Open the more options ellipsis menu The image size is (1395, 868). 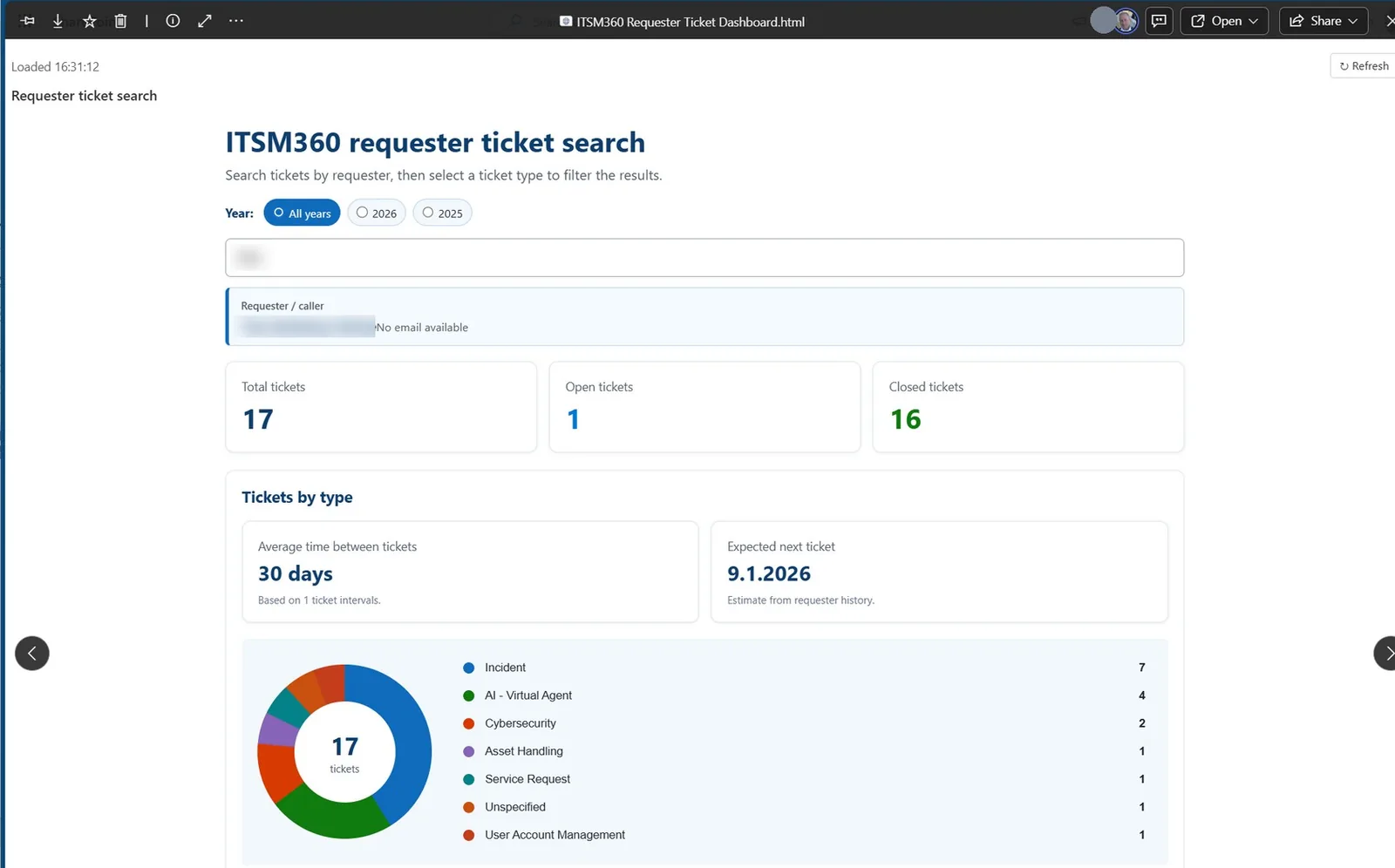pyautogui.click(x=236, y=21)
